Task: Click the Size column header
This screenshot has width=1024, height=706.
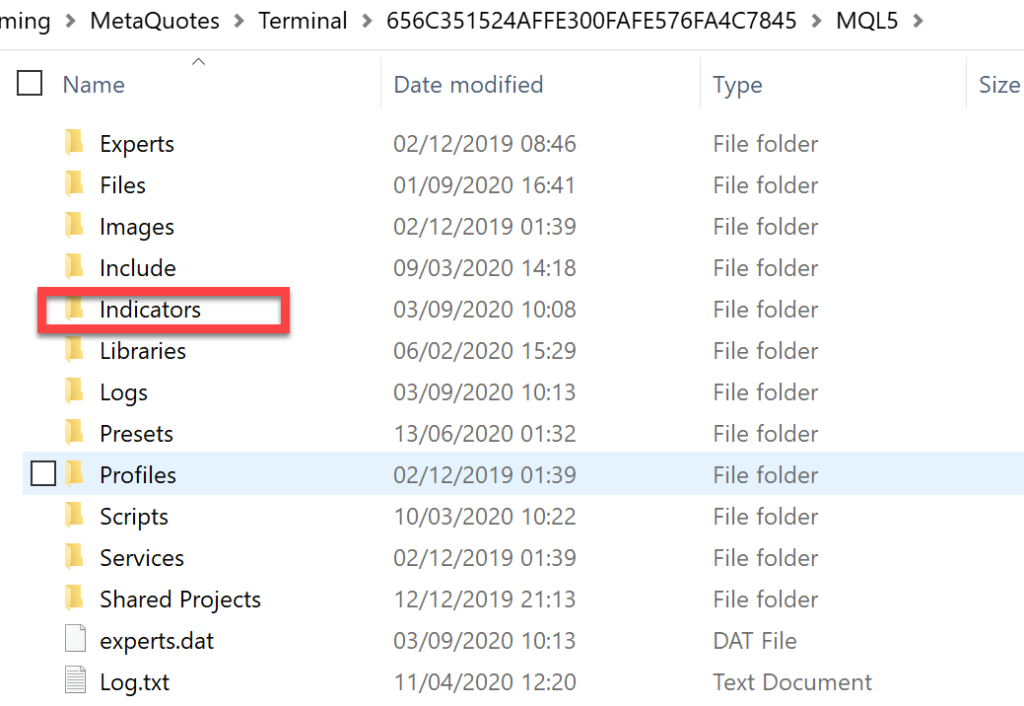Action: pyautogui.click(x=999, y=84)
